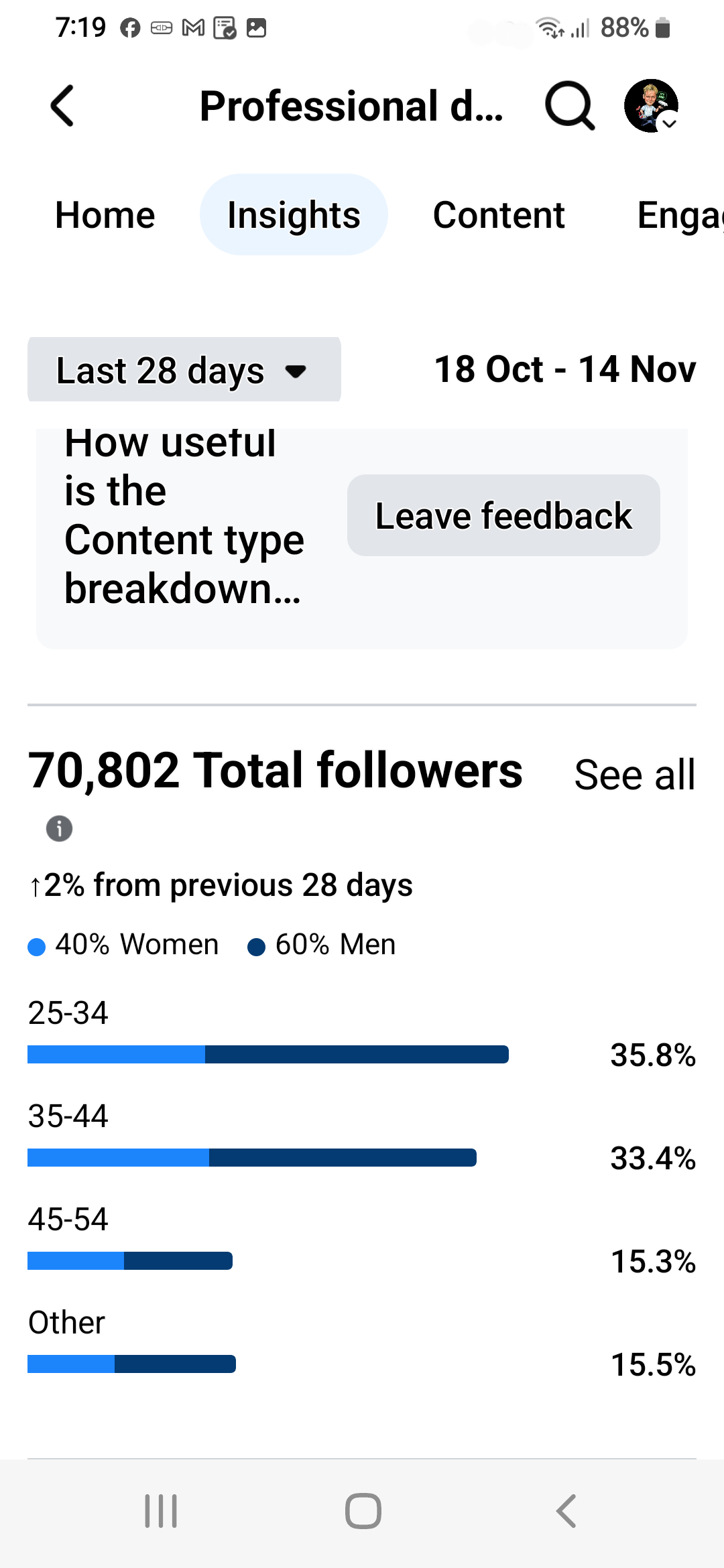Select the Insights tab

294,215
